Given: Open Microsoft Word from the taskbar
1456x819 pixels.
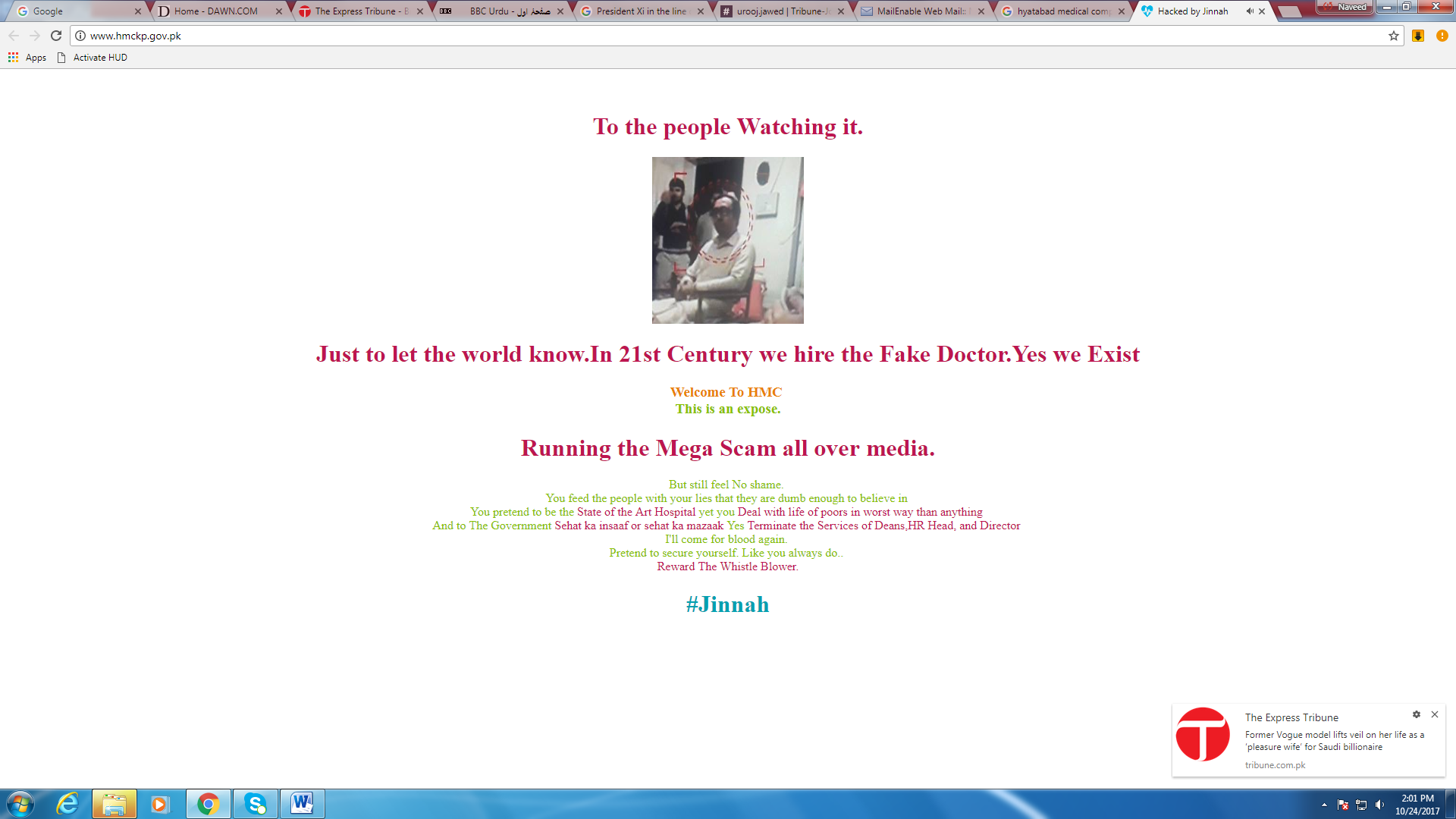Looking at the screenshot, I should click(302, 804).
